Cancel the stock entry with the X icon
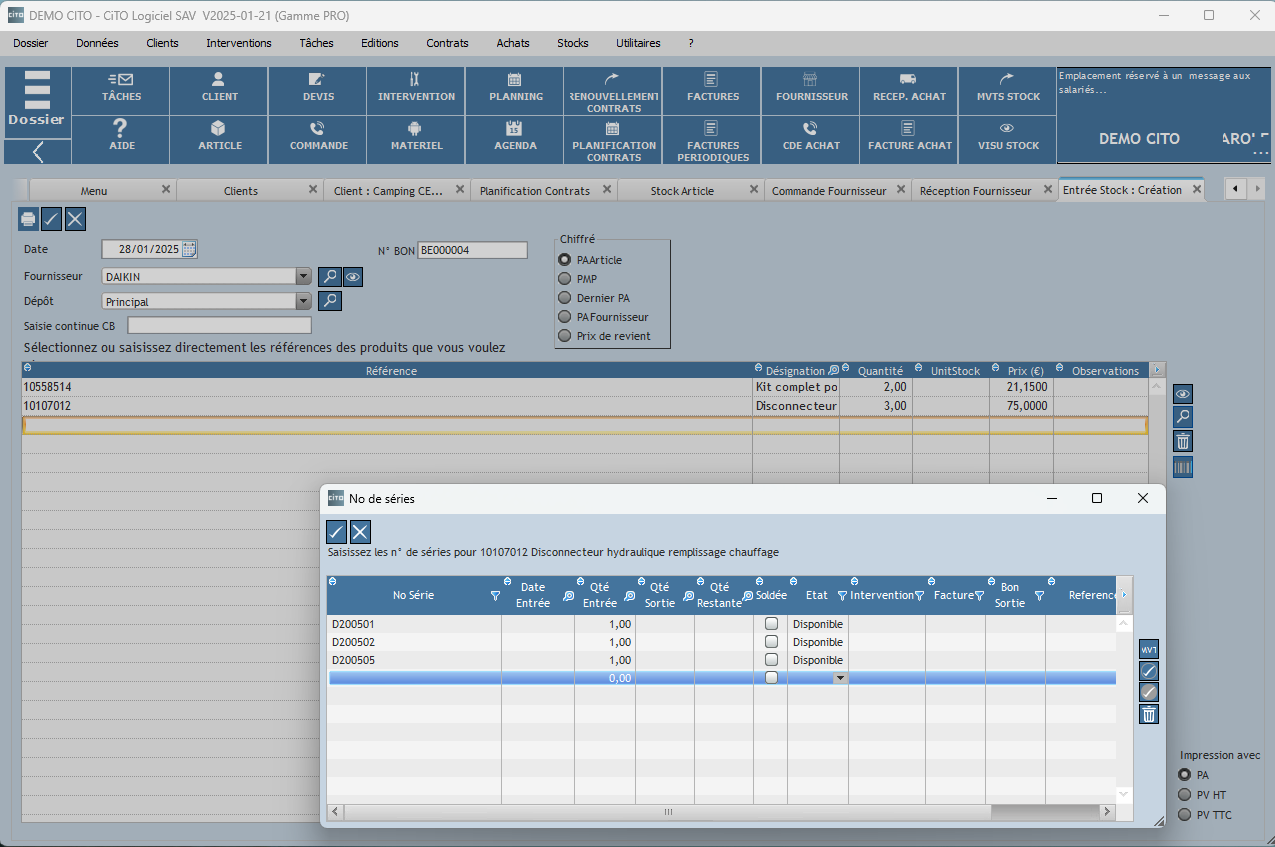 click(75, 219)
